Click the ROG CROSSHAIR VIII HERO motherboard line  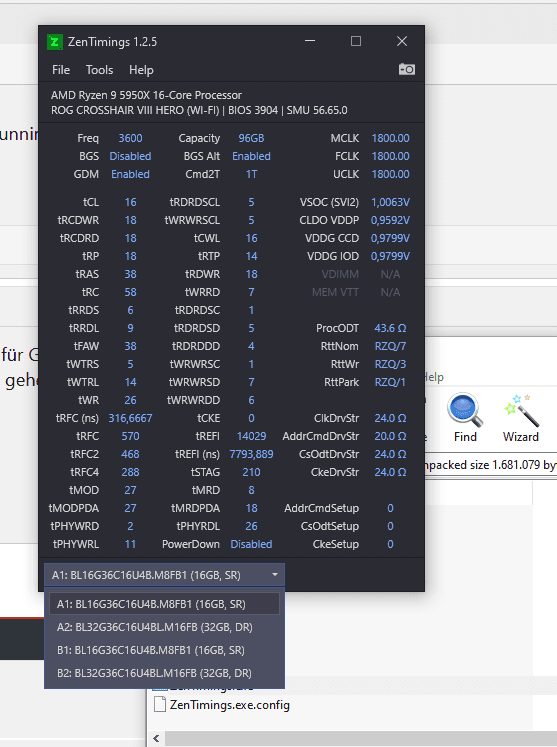pyautogui.click(x=199, y=111)
